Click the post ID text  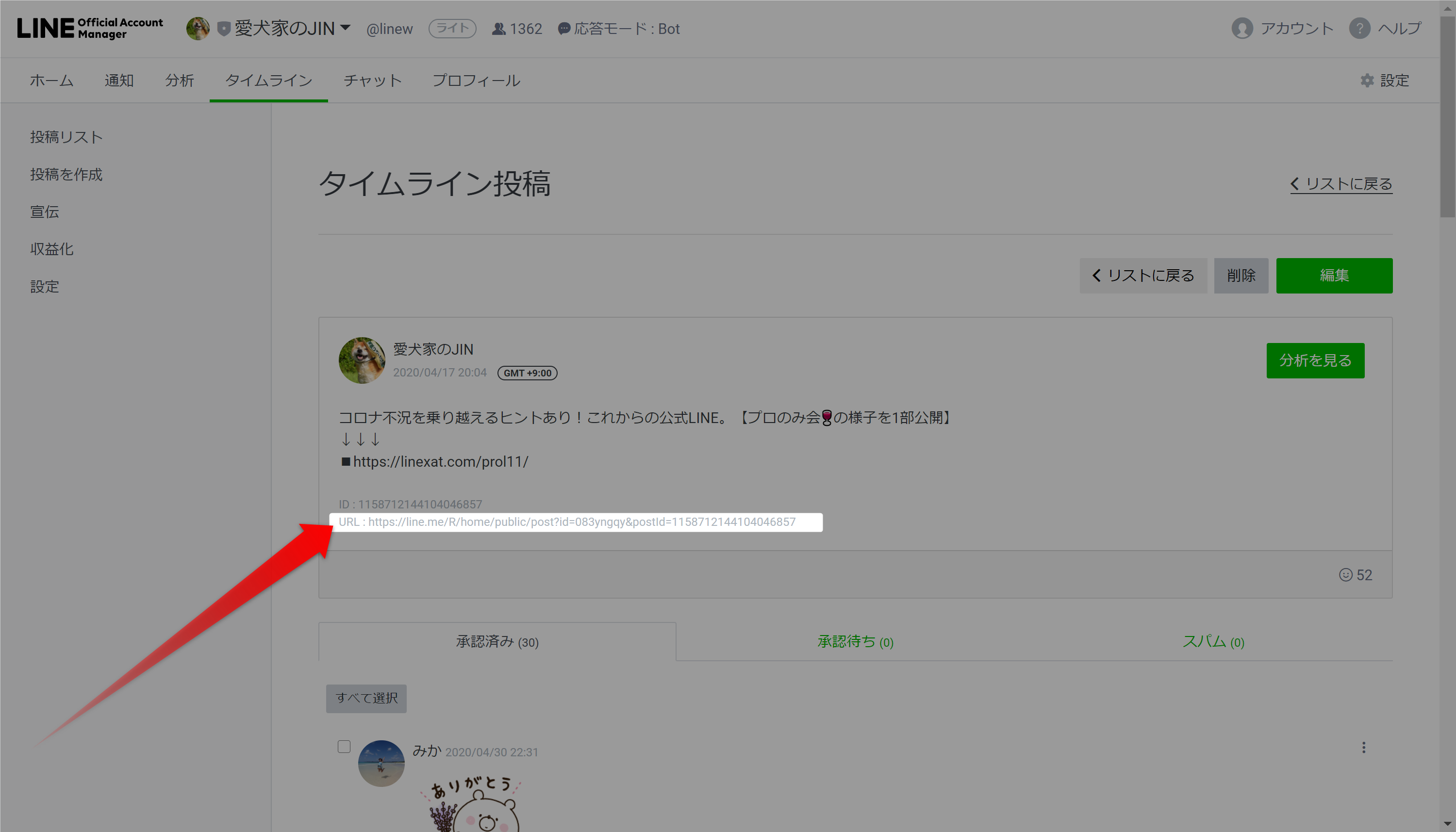pyautogui.click(x=410, y=505)
